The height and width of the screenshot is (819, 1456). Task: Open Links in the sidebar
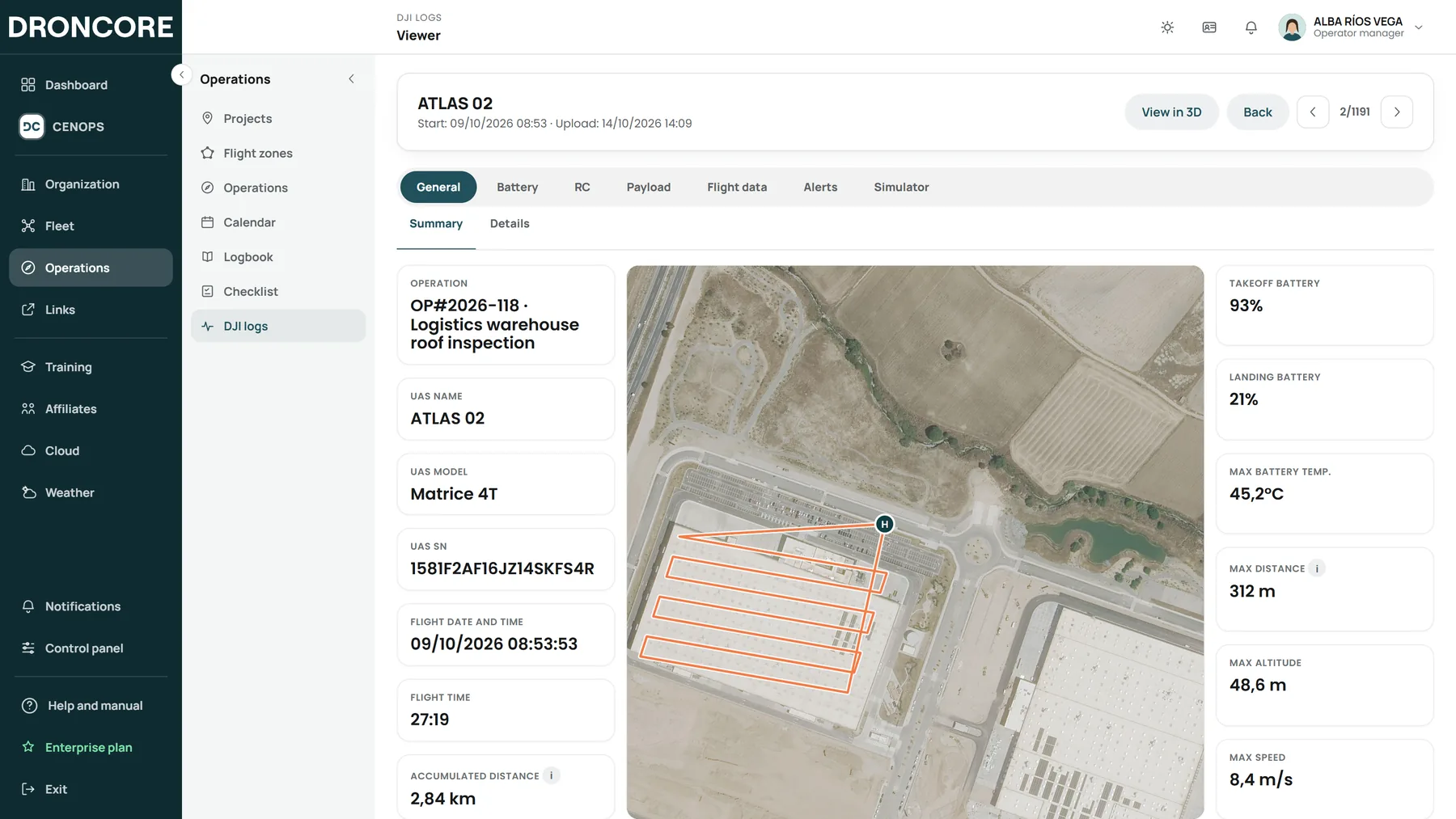point(91,310)
